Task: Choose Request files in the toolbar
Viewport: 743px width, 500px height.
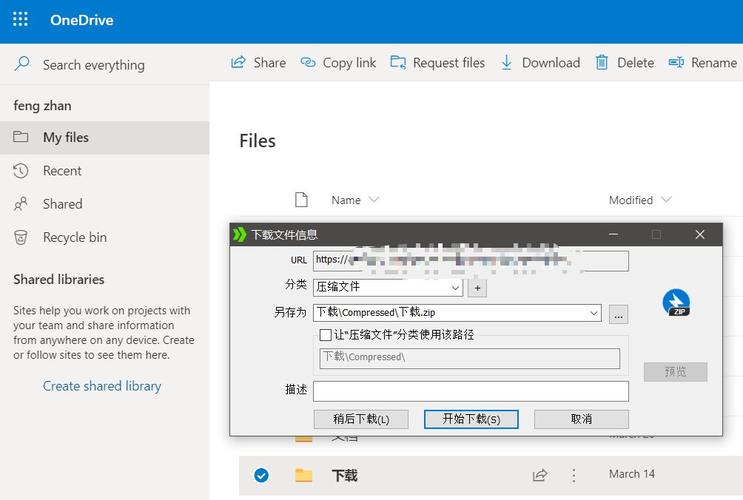Action: pos(449,63)
